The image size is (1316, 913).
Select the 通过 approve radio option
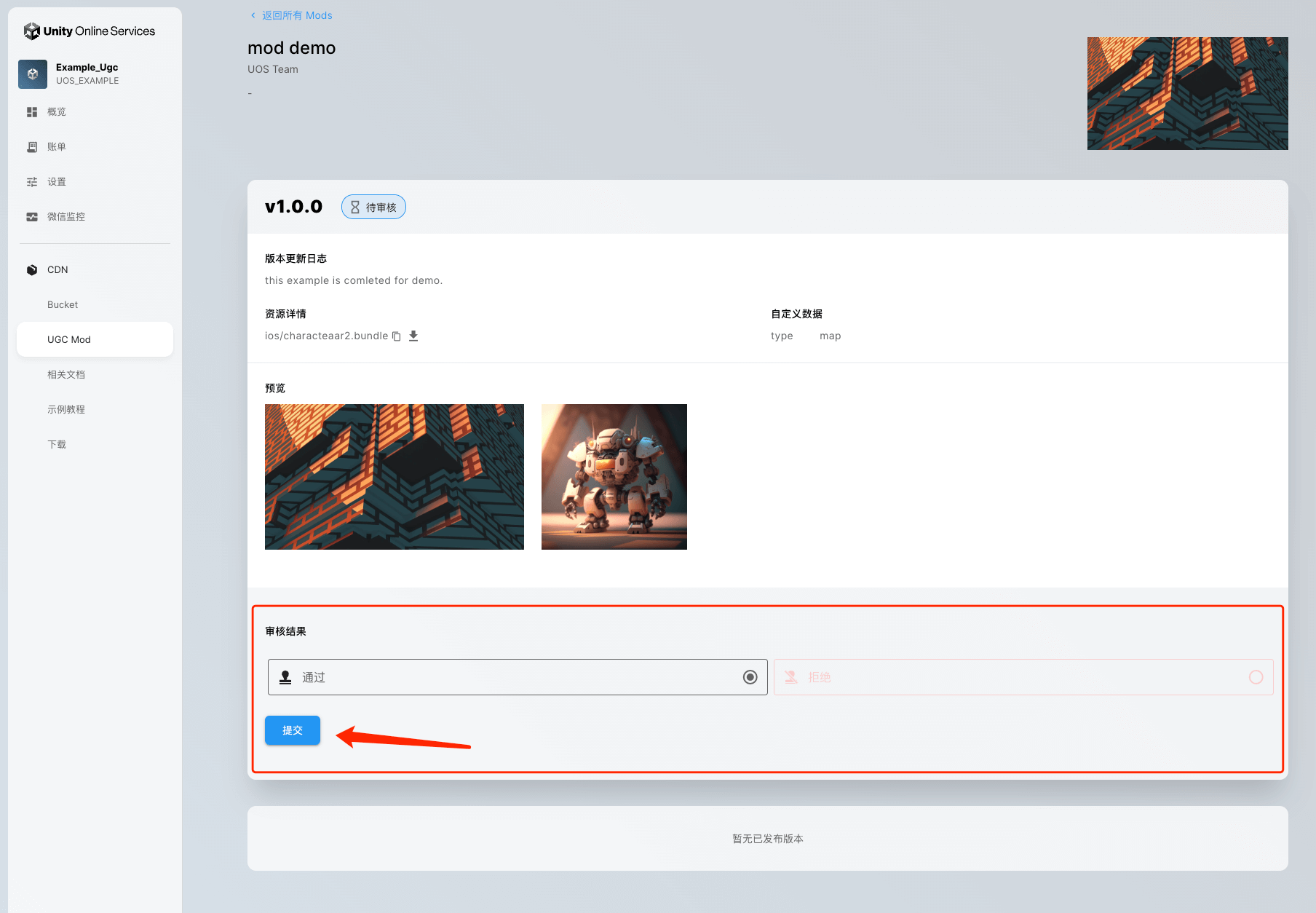pos(750,678)
